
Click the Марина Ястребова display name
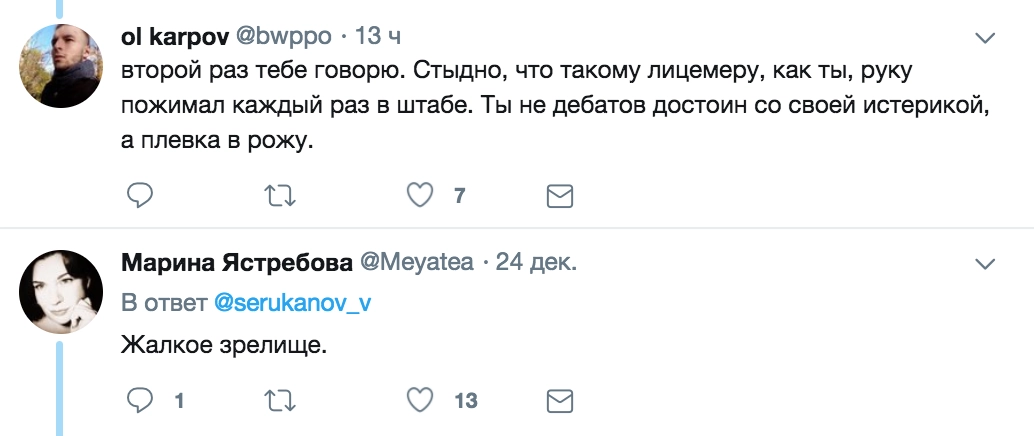236,263
